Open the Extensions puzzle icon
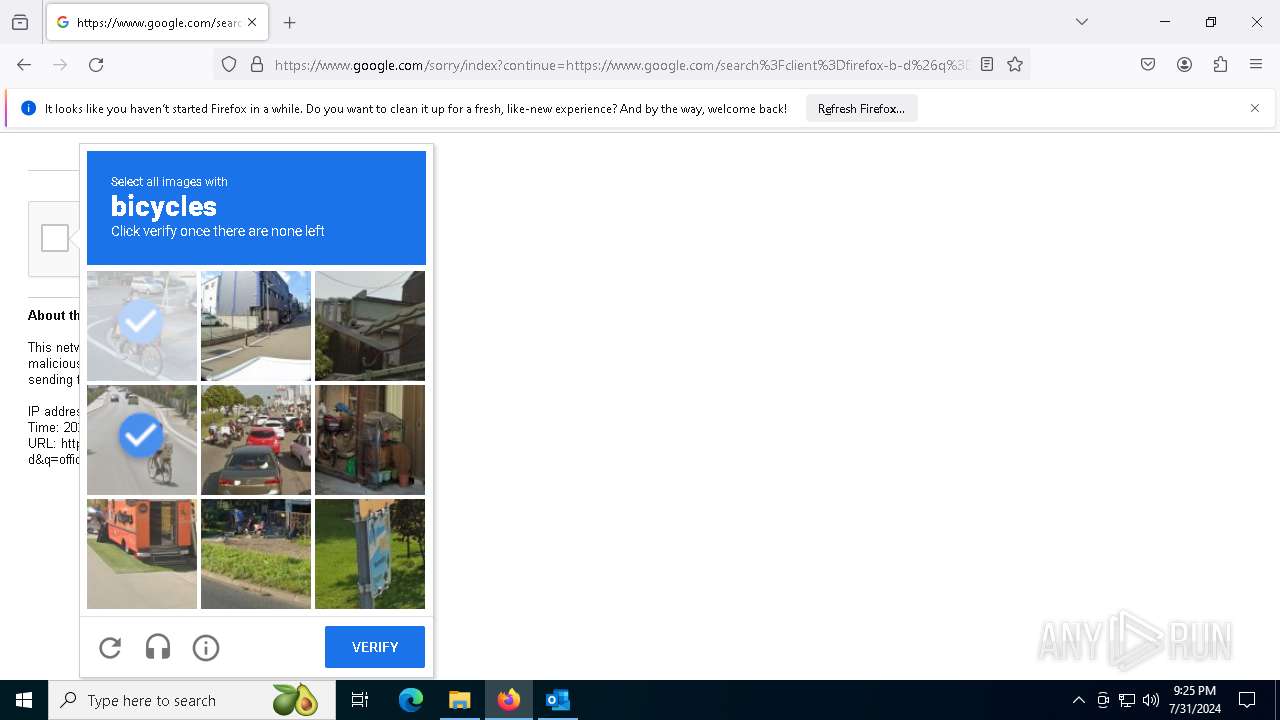Viewport: 1280px width, 720px height. [x=1220, y=65]
